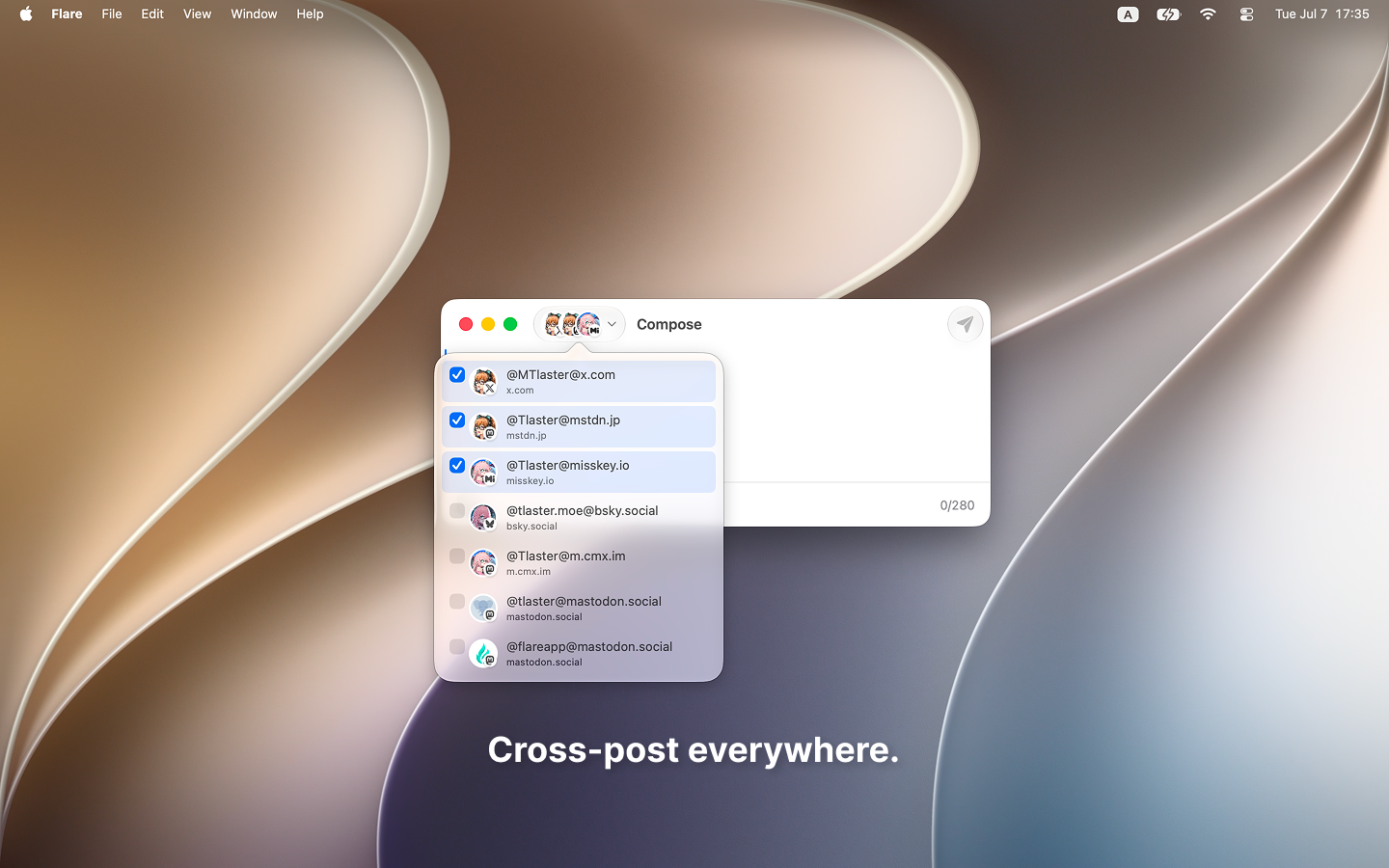This screenshot has height=868, width=1389.
Task: Send the post with the paper plane button
Action: click(x=965, y=324)
